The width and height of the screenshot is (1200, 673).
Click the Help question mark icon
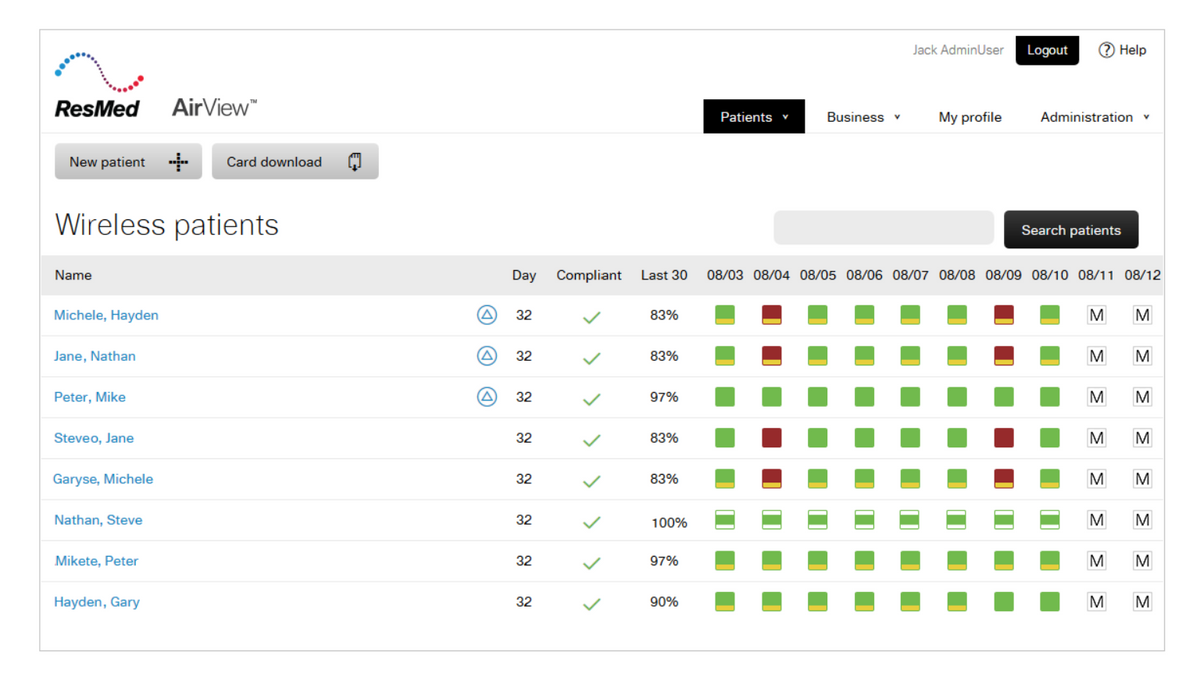[1106, 50]
